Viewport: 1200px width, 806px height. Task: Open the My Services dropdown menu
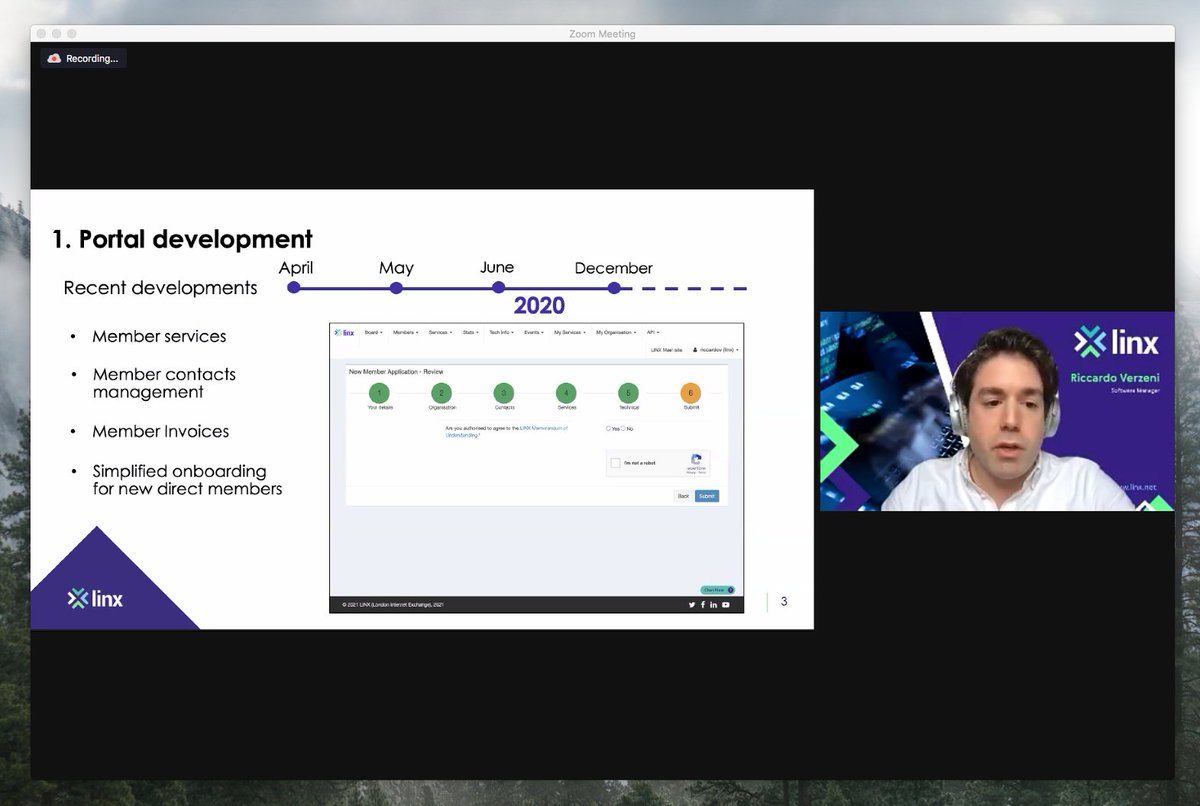click(569, 332)
